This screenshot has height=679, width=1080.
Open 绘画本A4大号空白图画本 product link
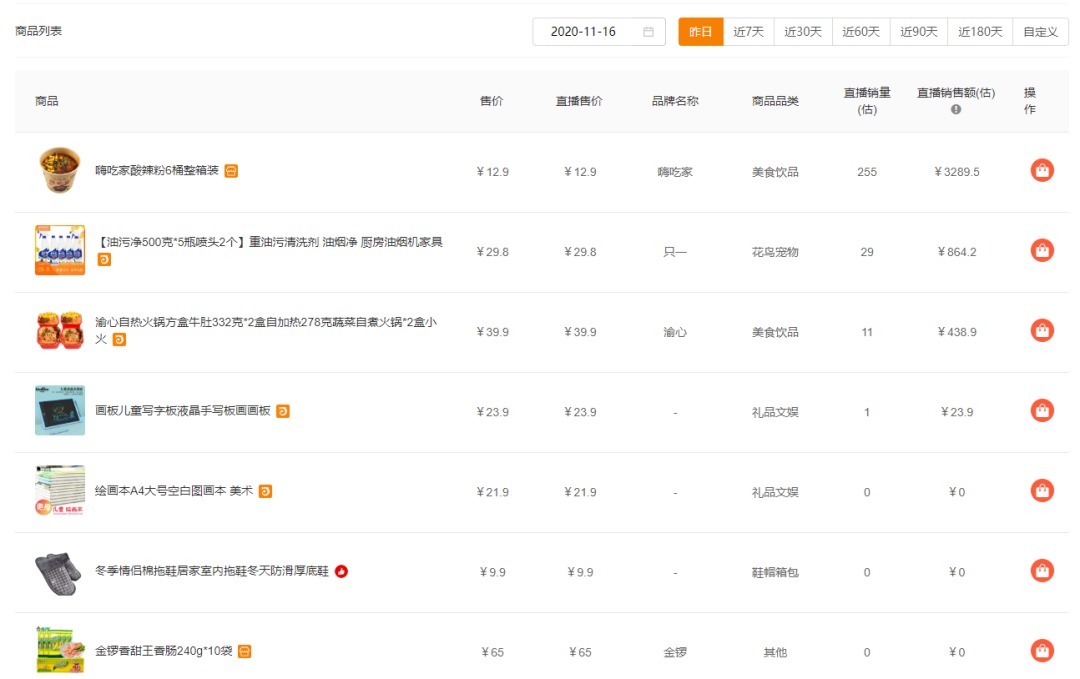[174, 491]
